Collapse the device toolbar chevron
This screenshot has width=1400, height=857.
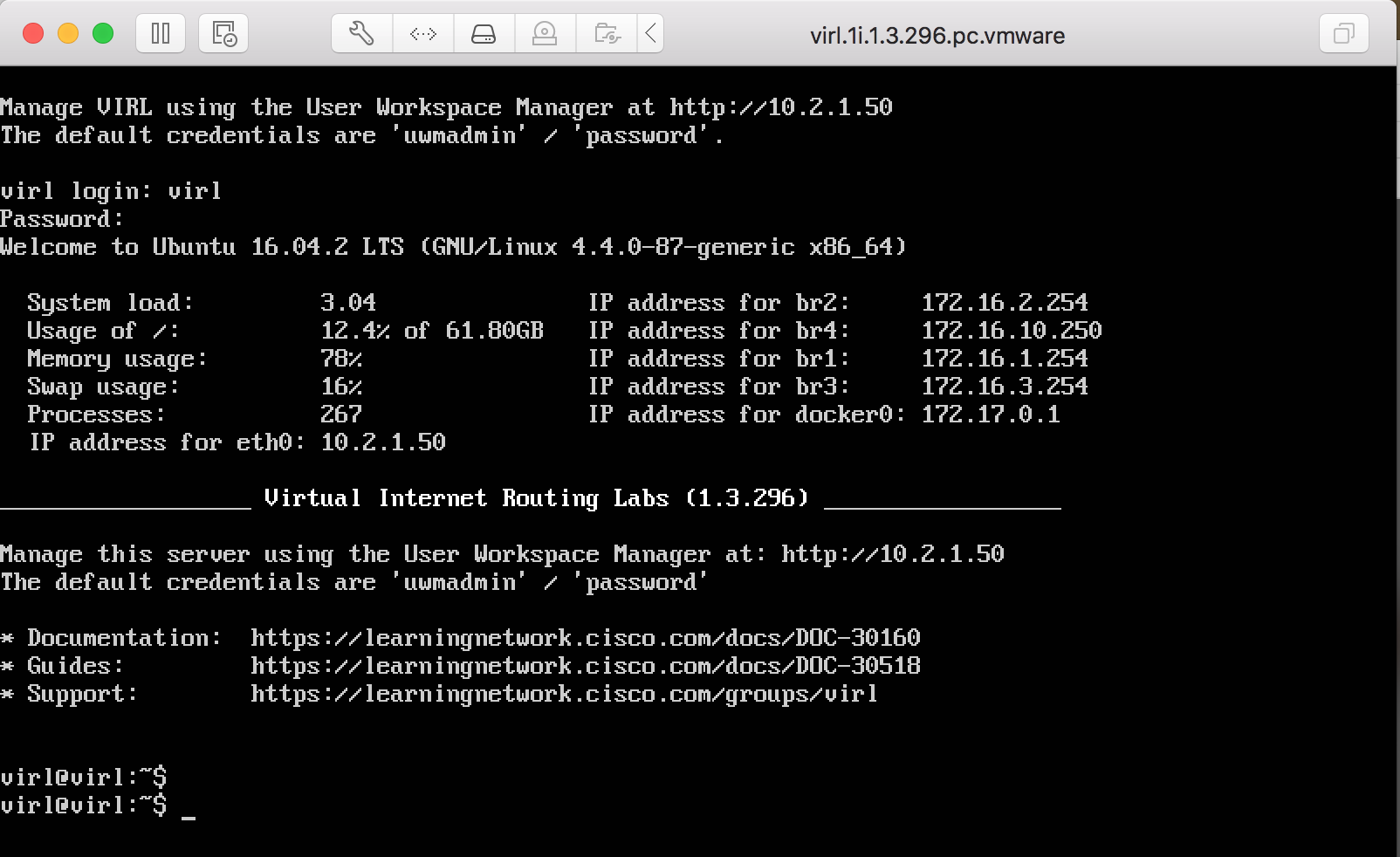point(650,34)
